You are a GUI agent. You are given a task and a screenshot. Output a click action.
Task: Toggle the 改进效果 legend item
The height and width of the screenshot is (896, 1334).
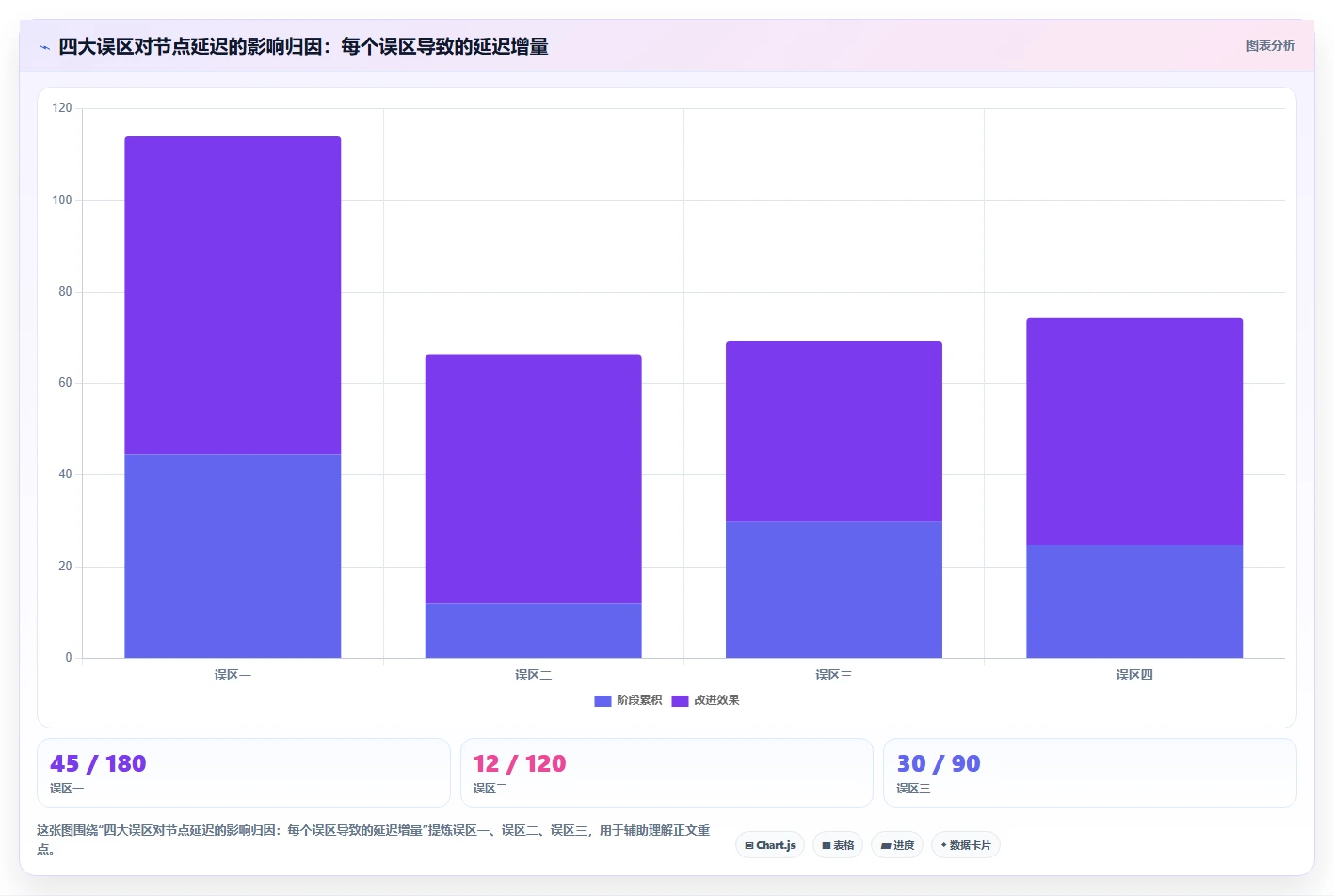[x=705, y=700]
